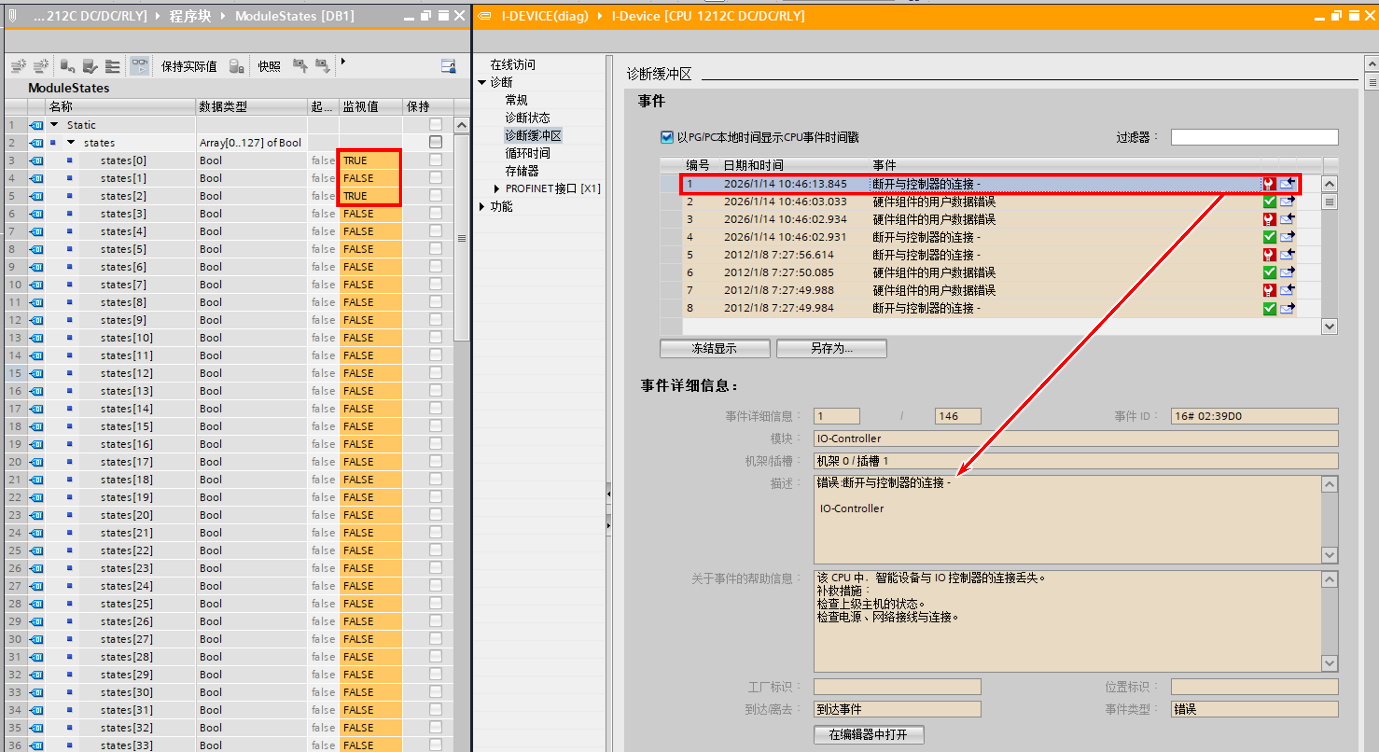Click the database lock icon beside 保持实际值
This screenshot has height=752, width=1379.
[236, 66]
